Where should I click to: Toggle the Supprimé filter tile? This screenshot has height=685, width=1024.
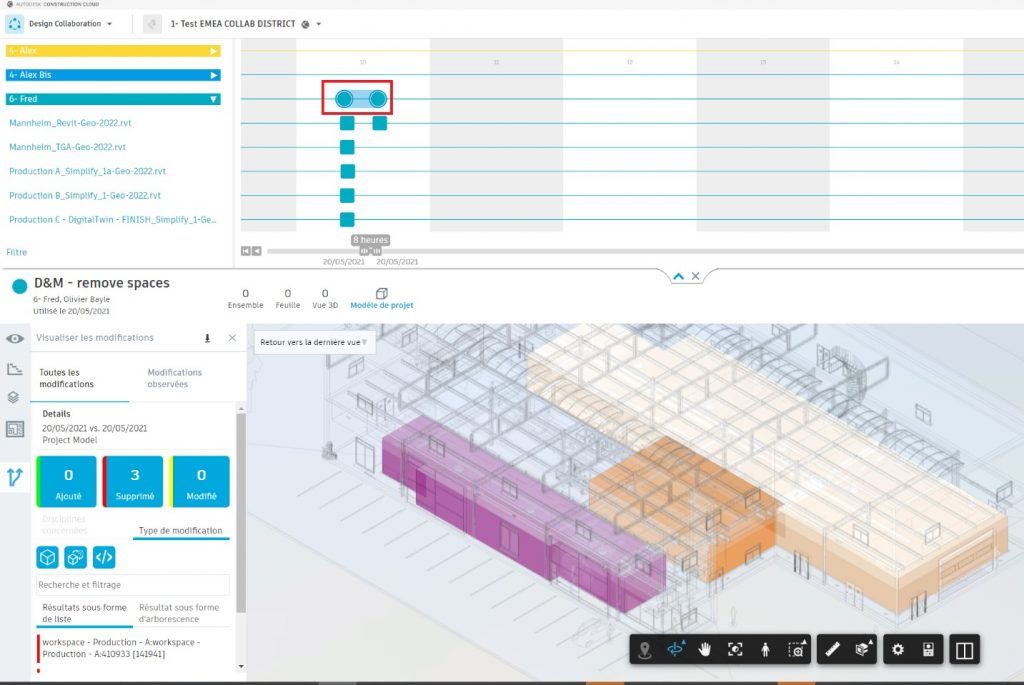(134, 482)
